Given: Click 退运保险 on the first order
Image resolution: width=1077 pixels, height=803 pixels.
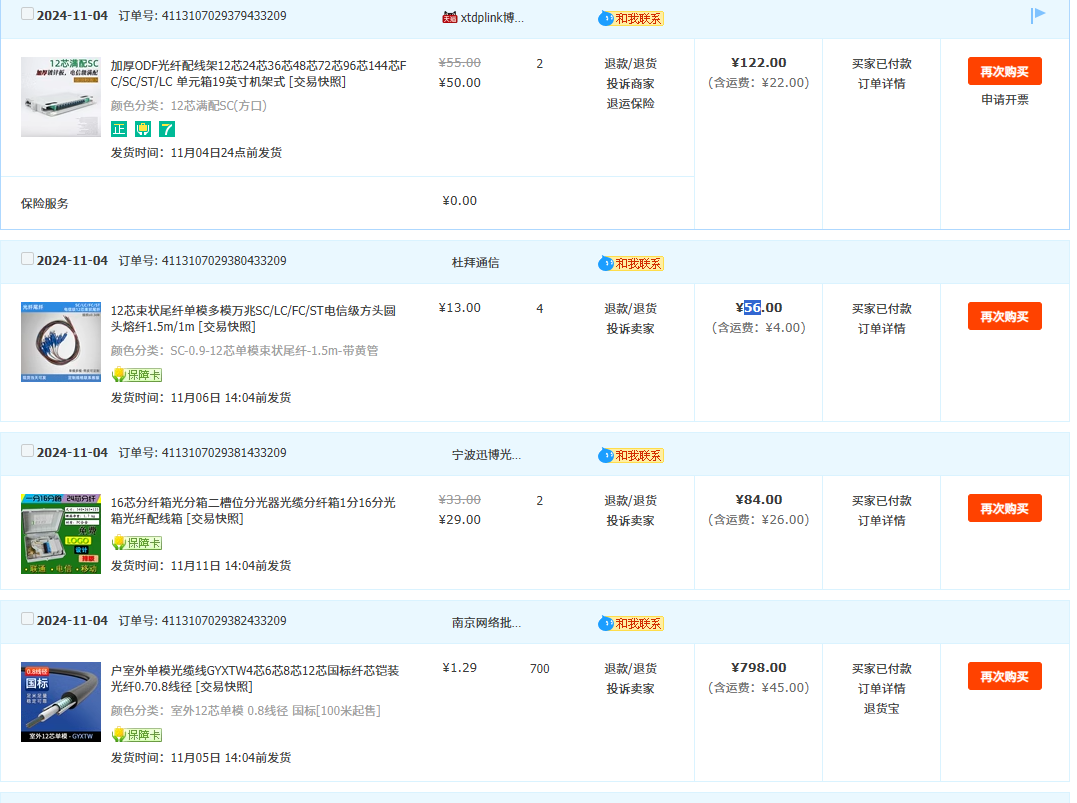Looking at the screenshot, I should tap(630, 103).
